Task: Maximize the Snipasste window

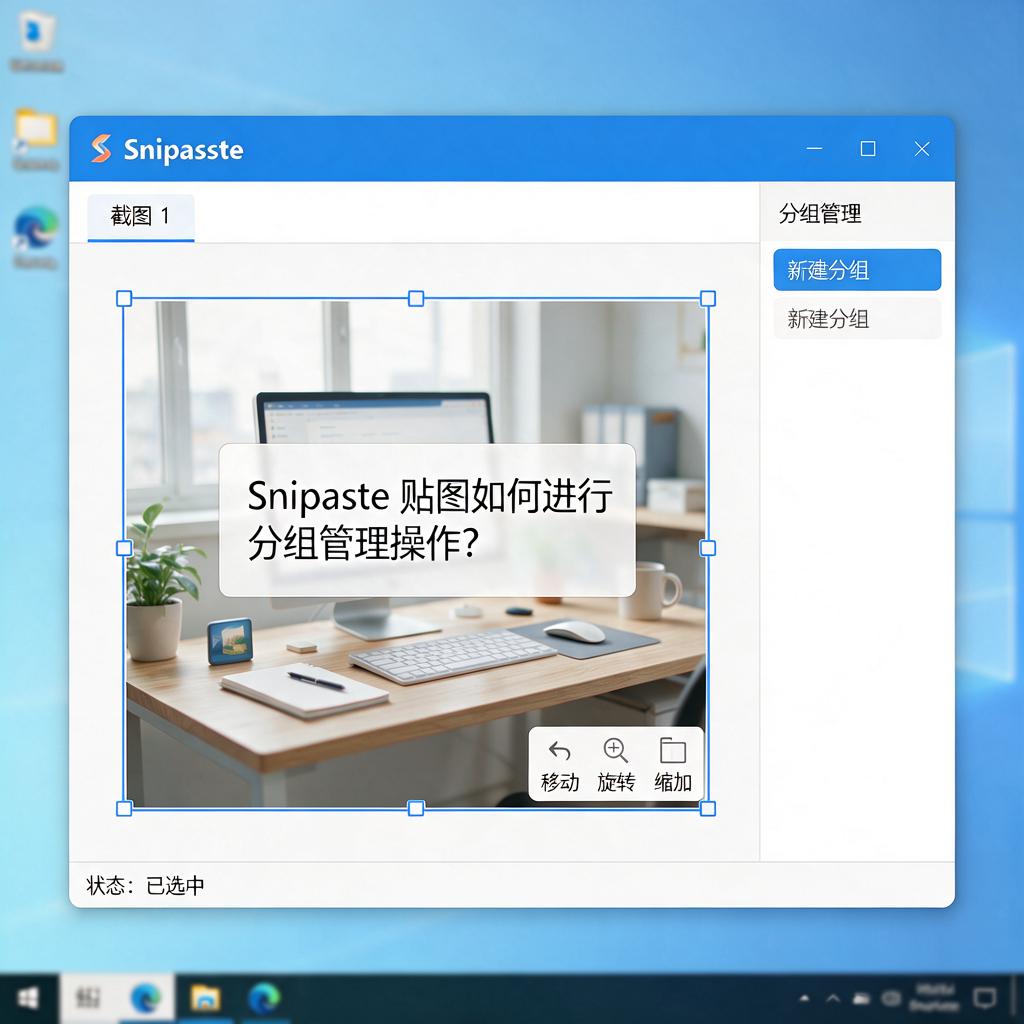Action: tap(868, 149)
